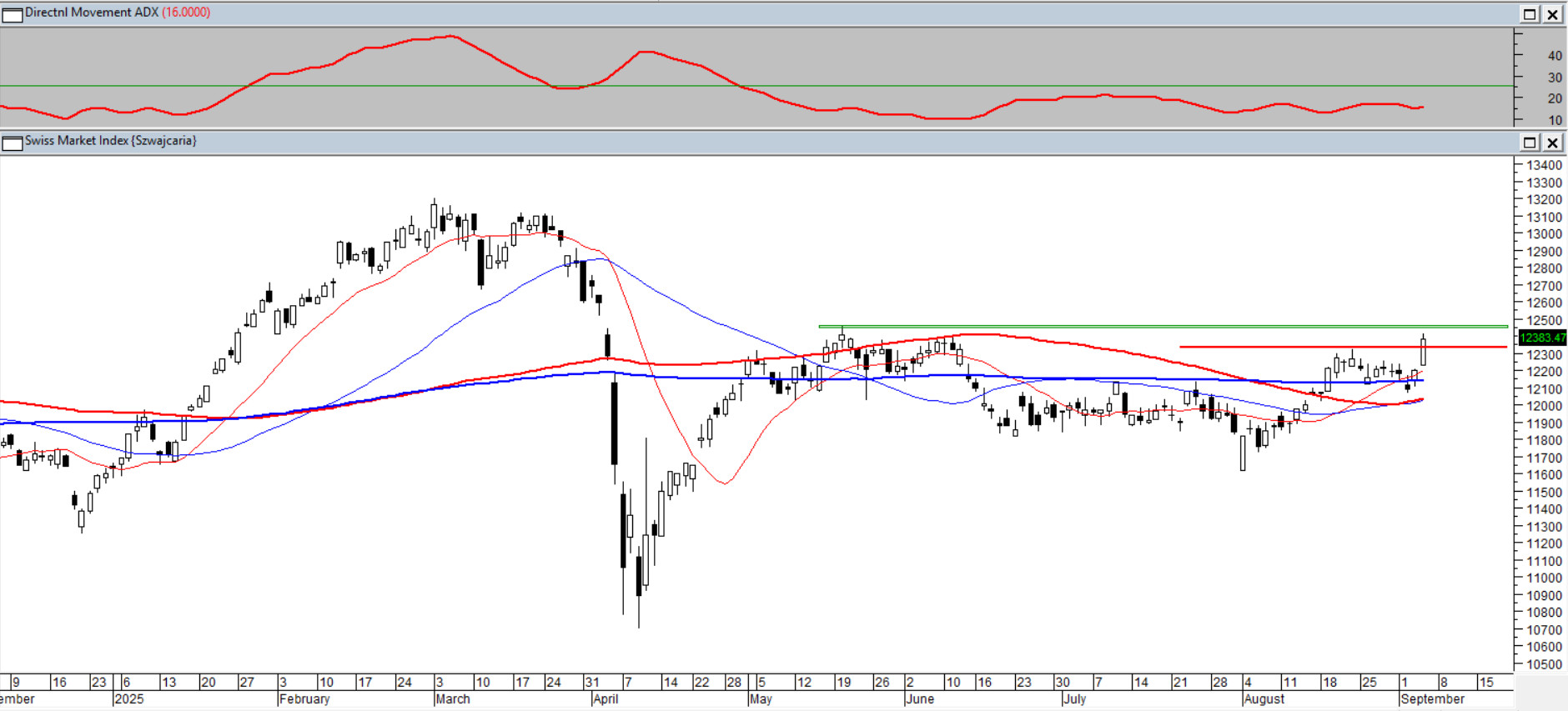Click the February label on the time axis
This screenshot has width=1568, height=711.
point(304,699)
